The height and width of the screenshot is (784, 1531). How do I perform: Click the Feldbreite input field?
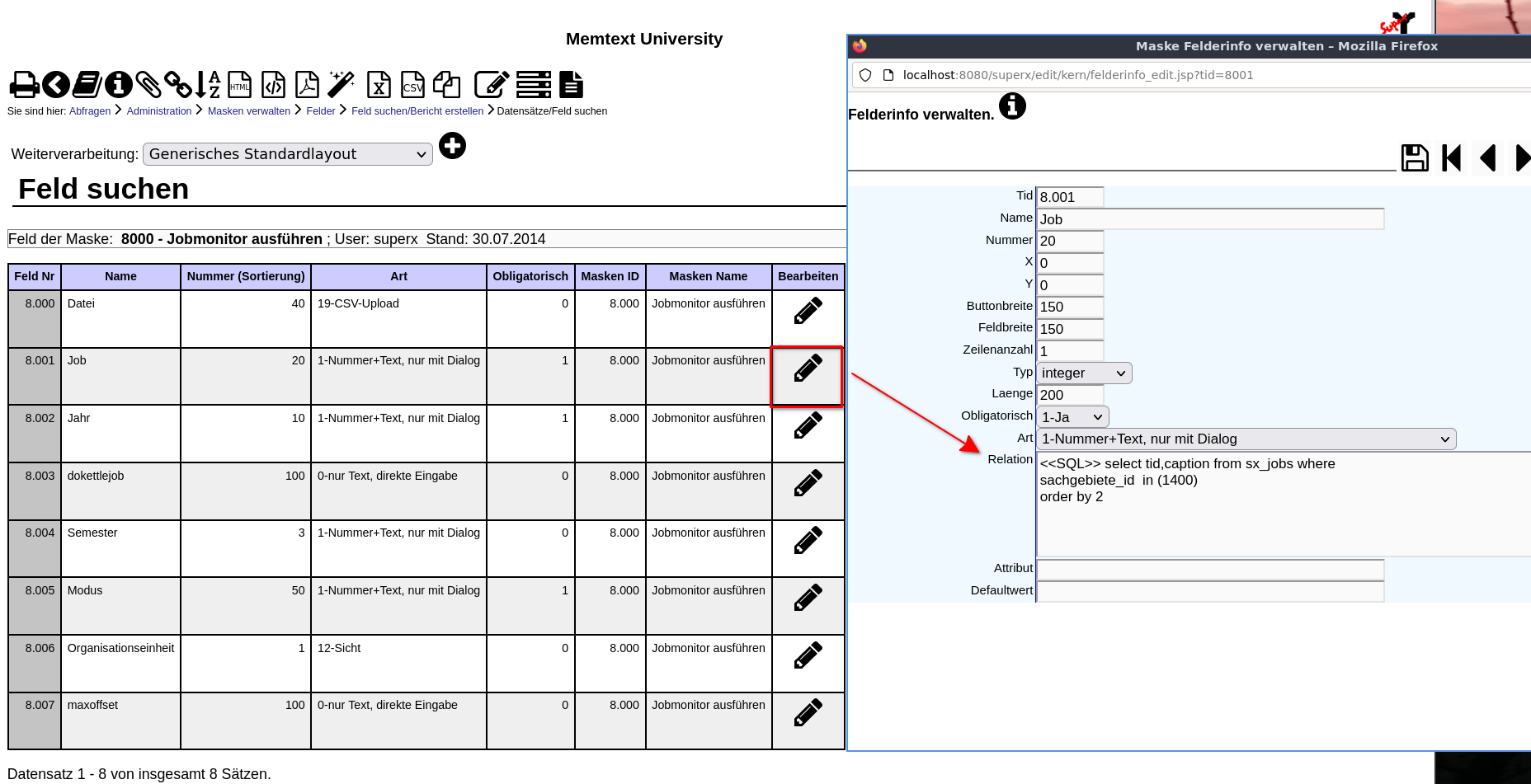pos(1070,329)
